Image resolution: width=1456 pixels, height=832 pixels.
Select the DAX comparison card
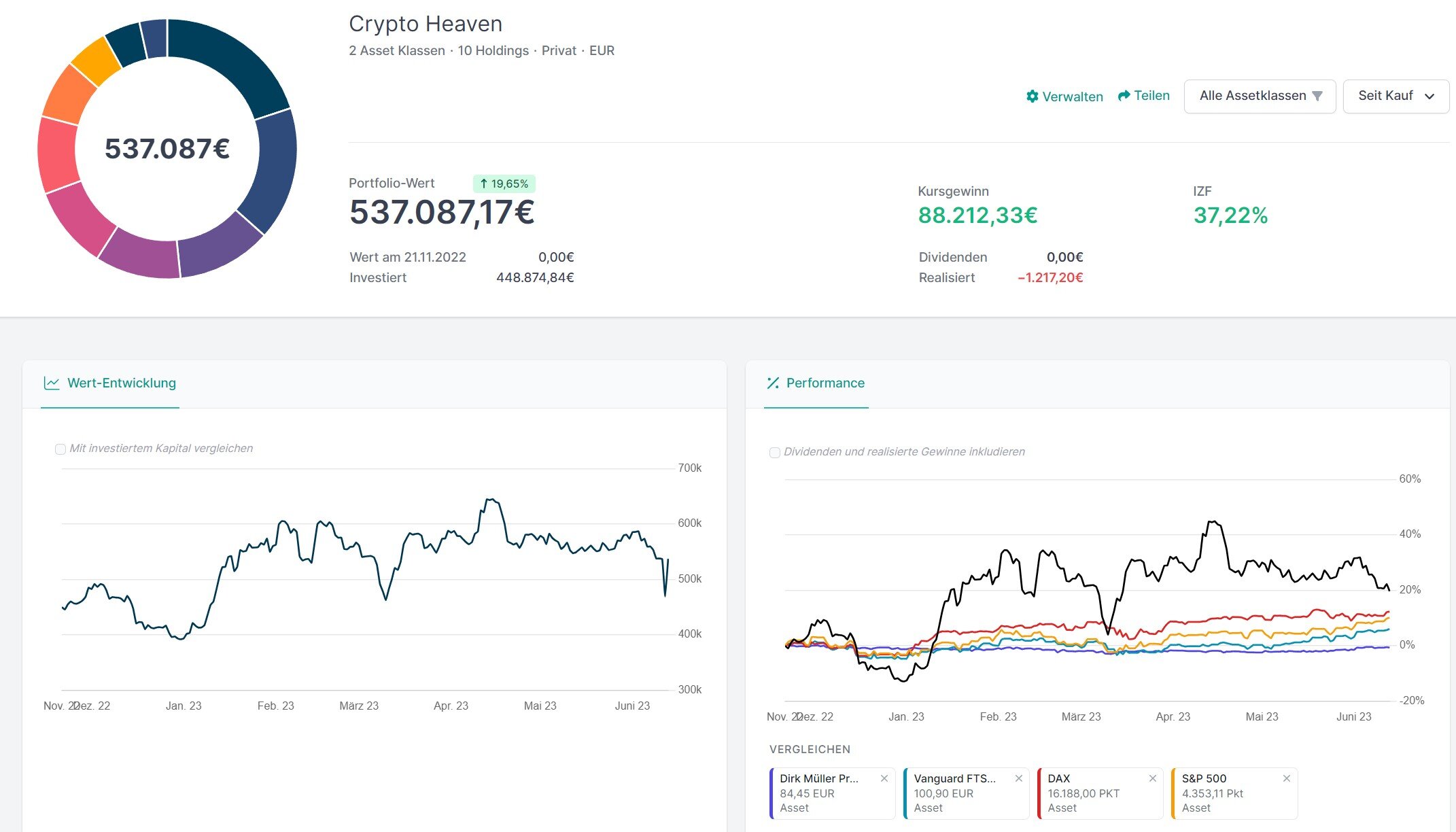1088,793
